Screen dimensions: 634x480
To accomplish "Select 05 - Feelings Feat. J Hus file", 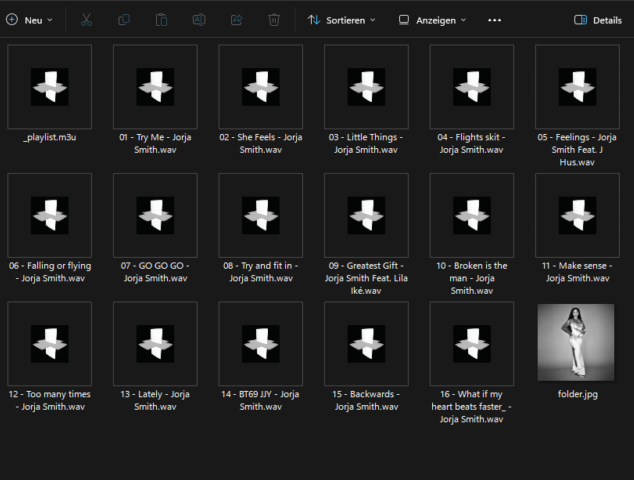I will point(576,87).
